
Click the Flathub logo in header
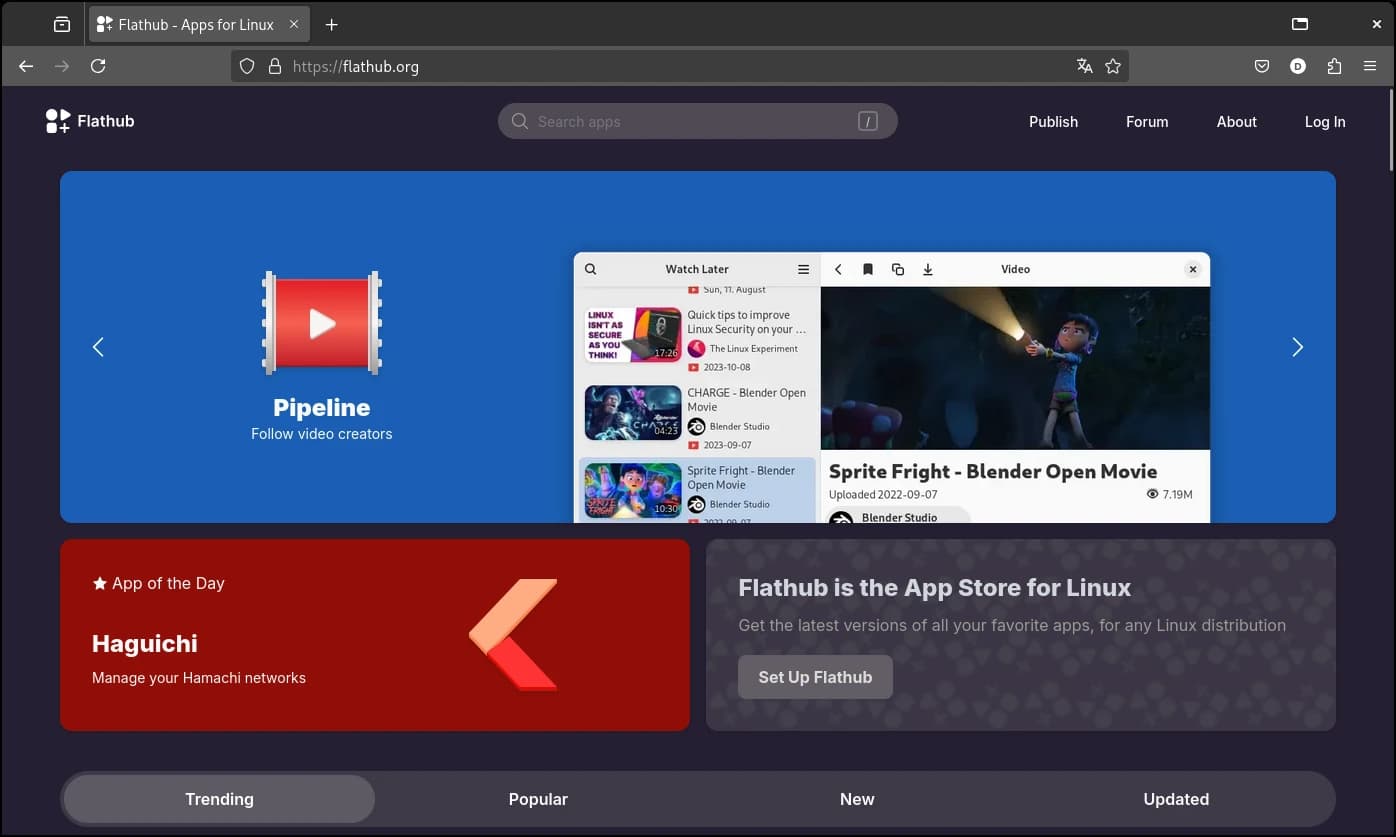(x=90, y=121)
